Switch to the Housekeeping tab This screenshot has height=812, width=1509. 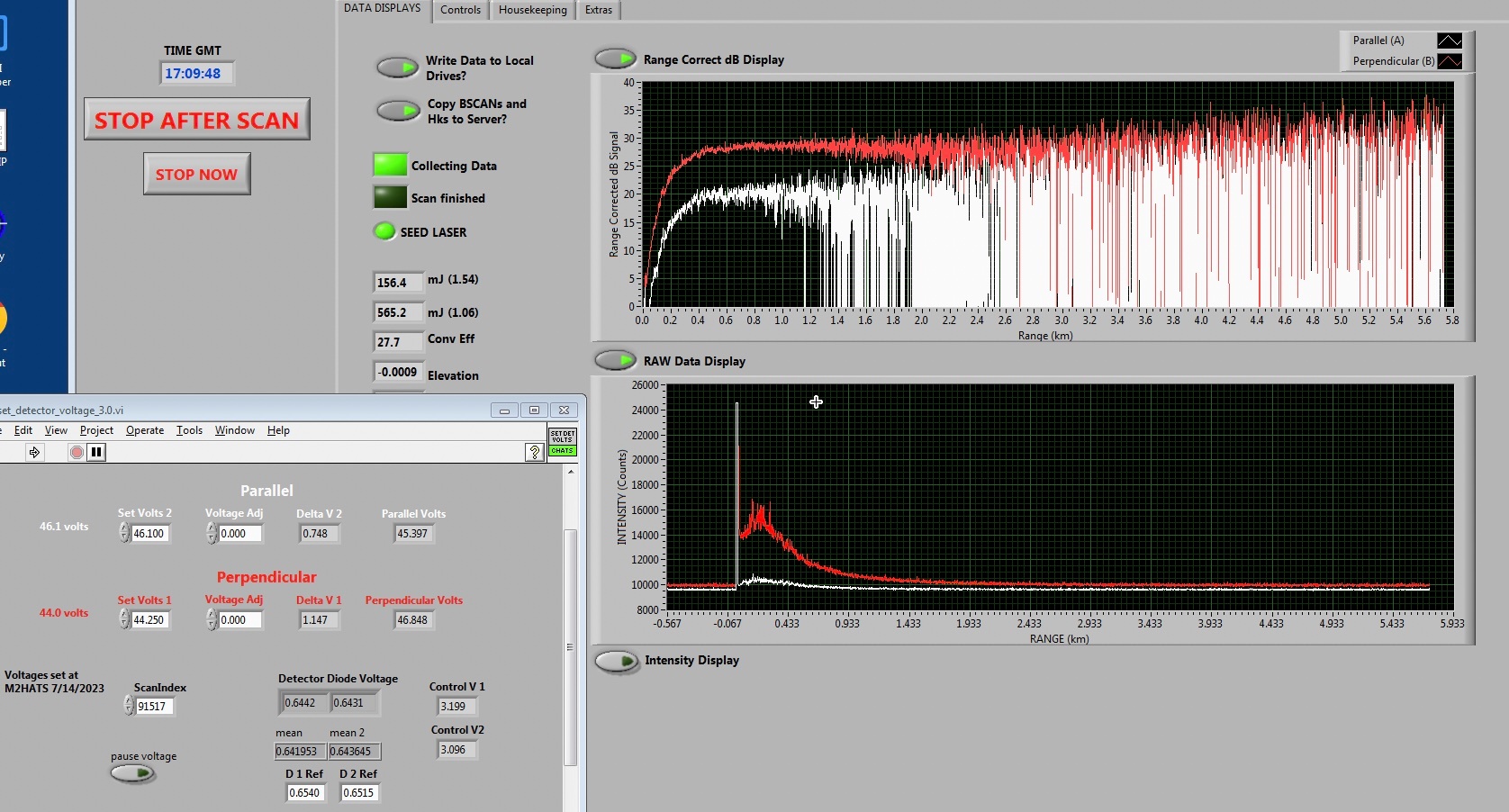(532, 10)
